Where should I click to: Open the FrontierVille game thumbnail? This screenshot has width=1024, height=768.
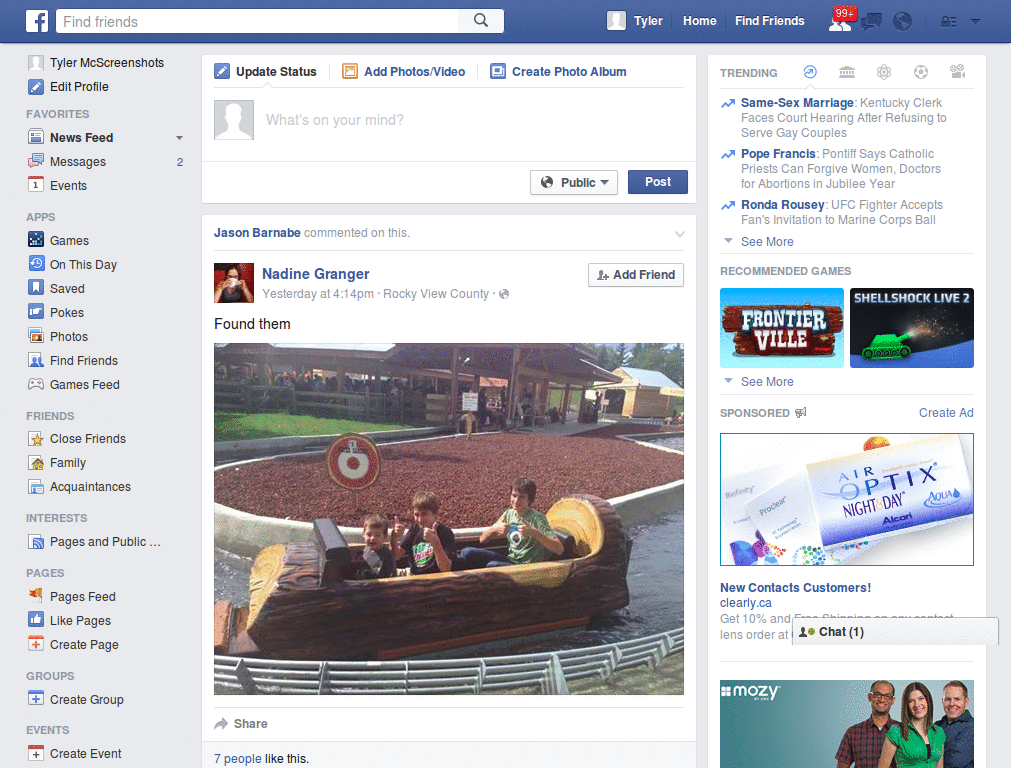click(x=782, y=328)
